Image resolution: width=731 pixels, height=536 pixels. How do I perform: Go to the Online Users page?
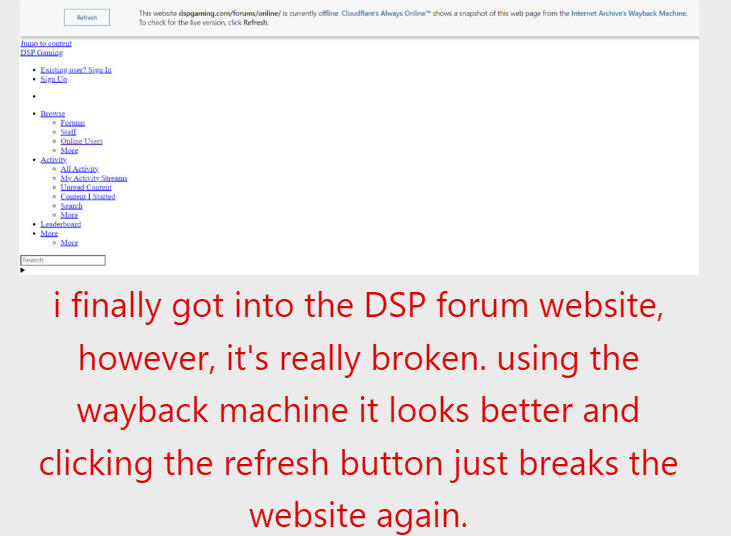81,141
